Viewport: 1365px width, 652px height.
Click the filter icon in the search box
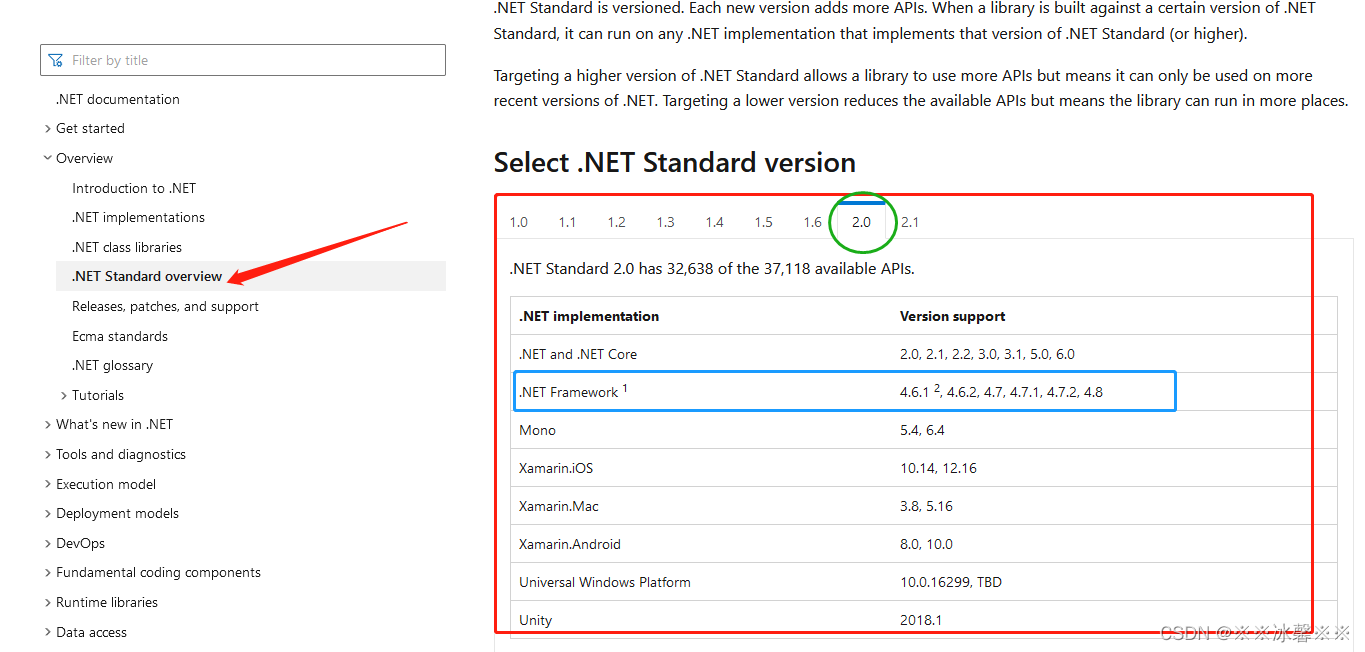pyautogui.click(x=56, y=60)
